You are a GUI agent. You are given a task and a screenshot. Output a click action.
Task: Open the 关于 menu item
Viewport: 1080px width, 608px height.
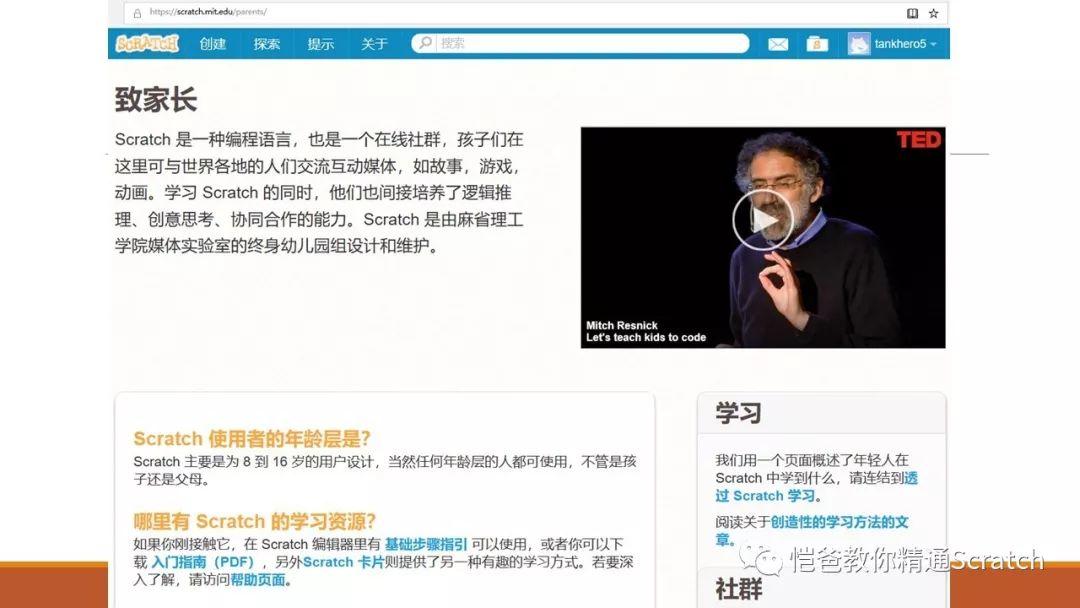374,44
